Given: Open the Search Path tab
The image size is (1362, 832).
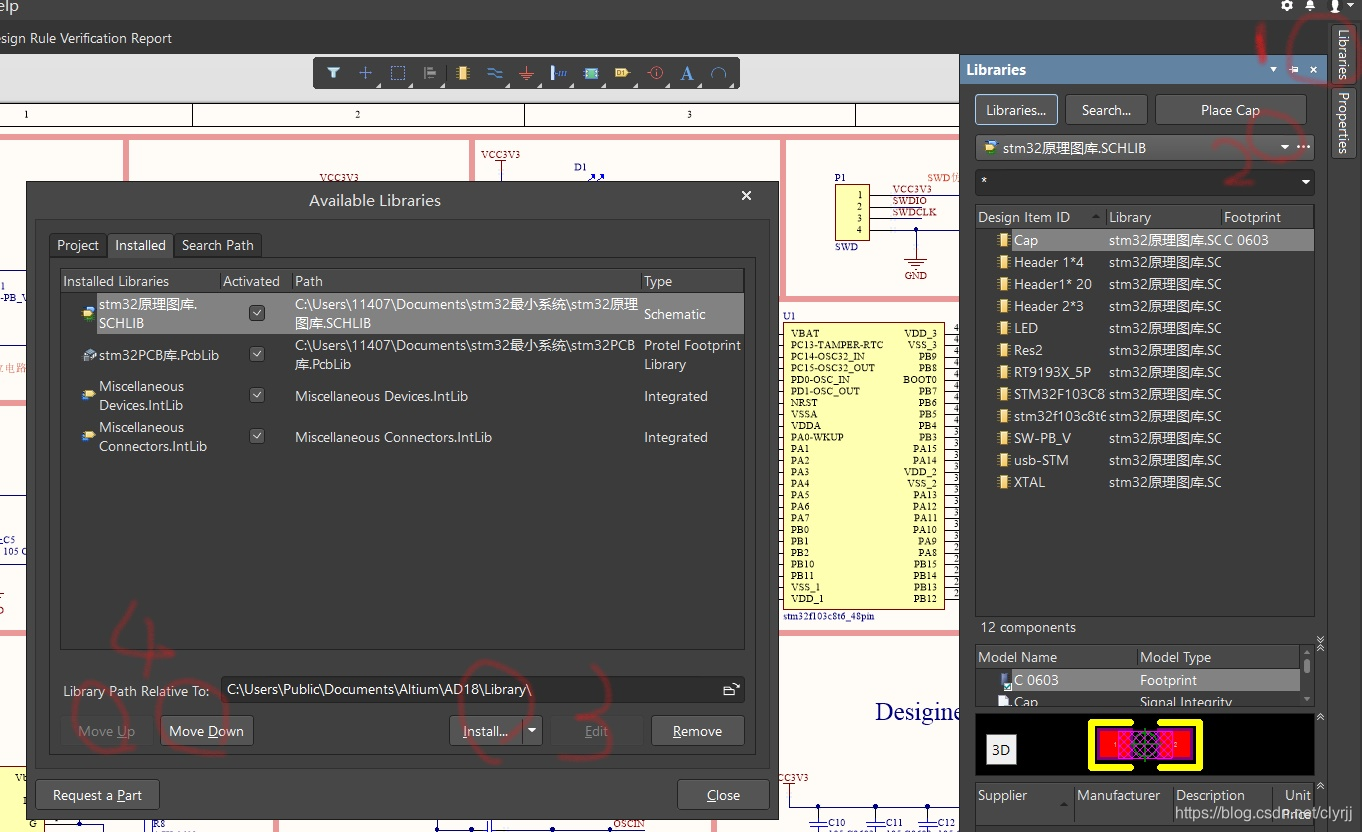Looking at the screenshot, I should tap(217, 245).
